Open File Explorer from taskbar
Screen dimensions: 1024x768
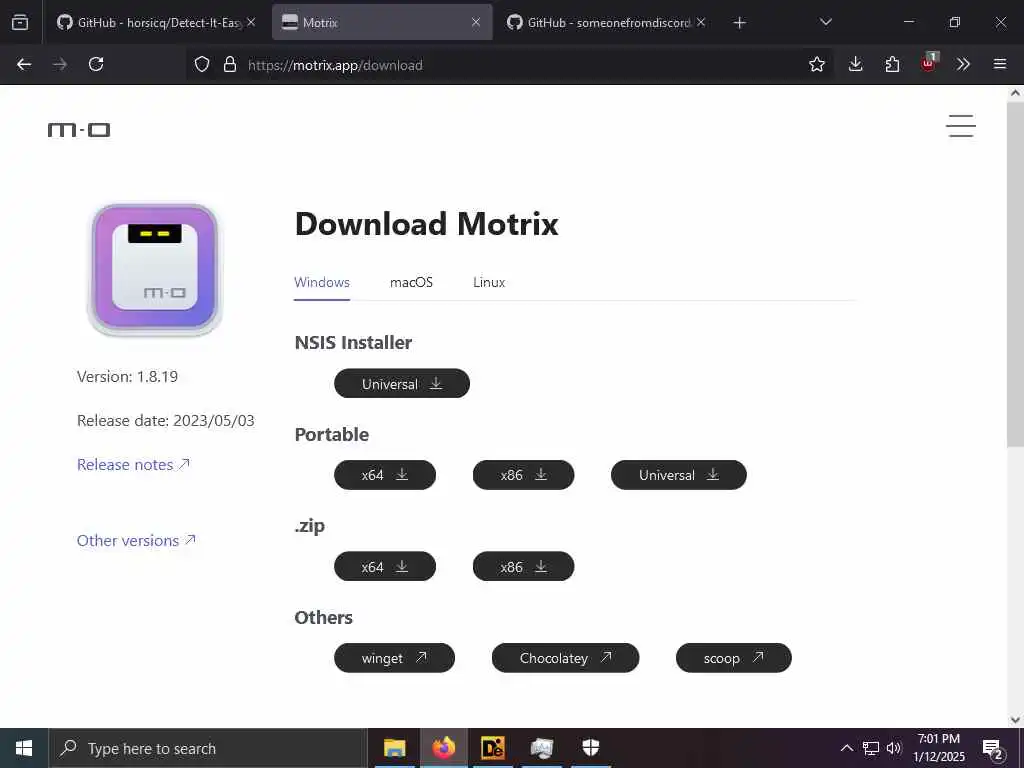(394, 748)
